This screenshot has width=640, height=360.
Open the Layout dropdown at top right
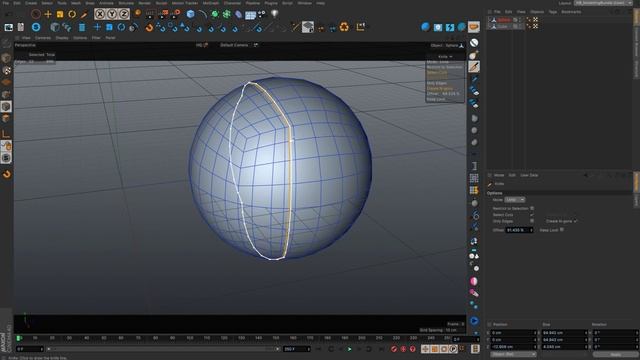(603, 3)
